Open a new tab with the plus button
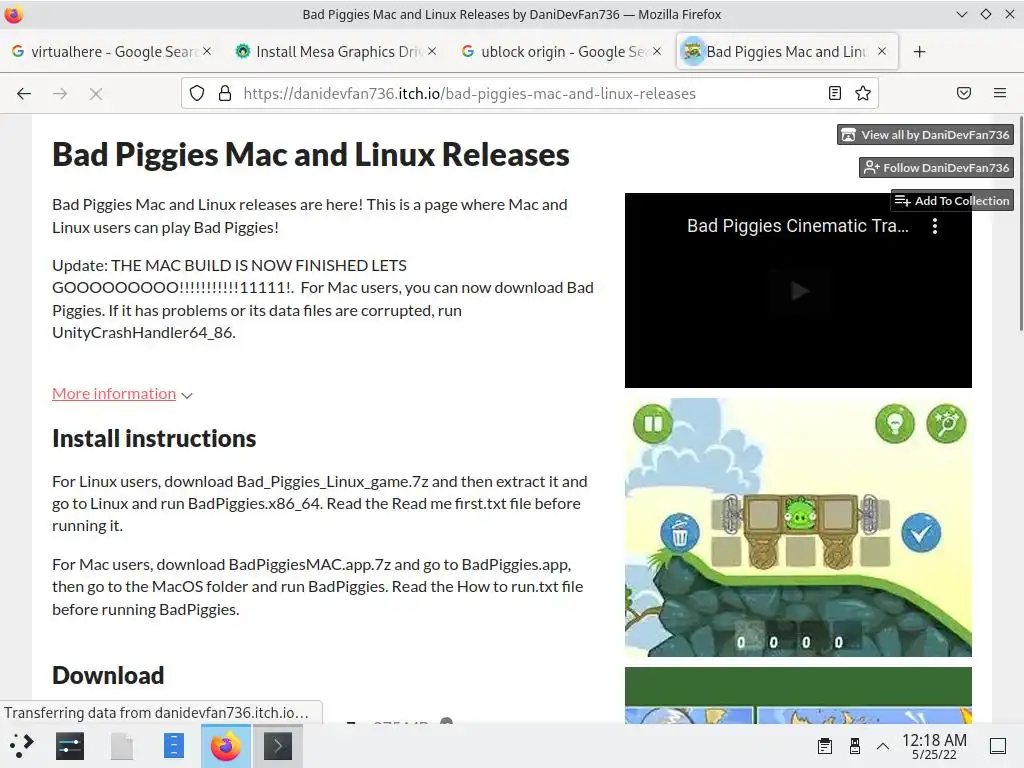This screenshot has height=768, width=1024. click(x=920, y=52)
